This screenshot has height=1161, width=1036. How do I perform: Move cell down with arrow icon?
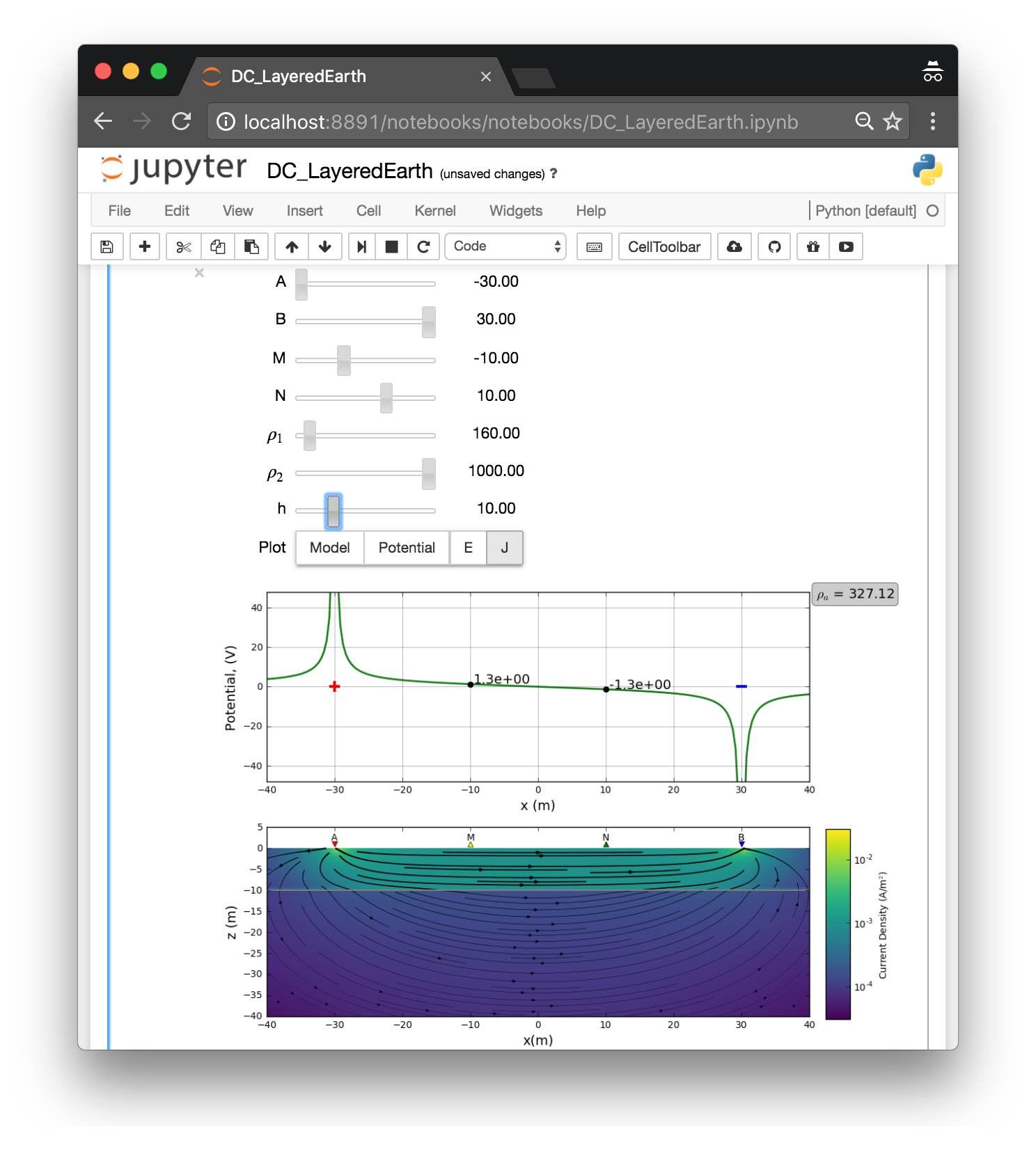pyautogui.click(x=325, y=246)
